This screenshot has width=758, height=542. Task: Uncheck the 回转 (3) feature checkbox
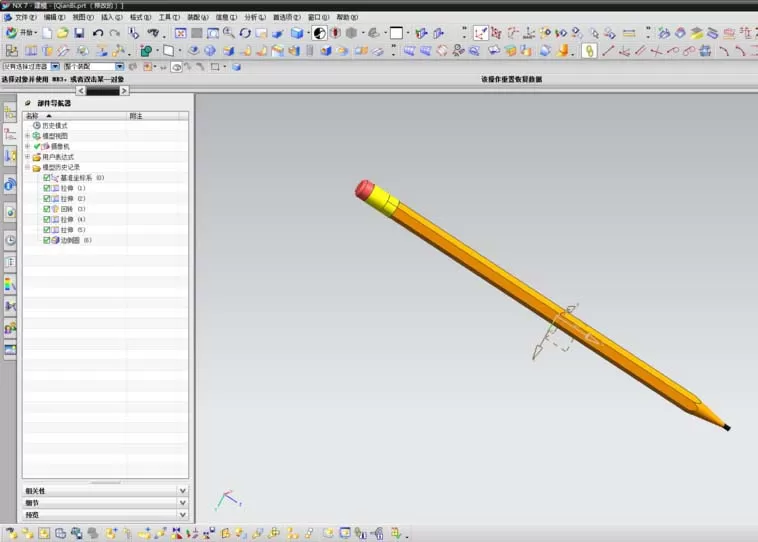[46, 209]
